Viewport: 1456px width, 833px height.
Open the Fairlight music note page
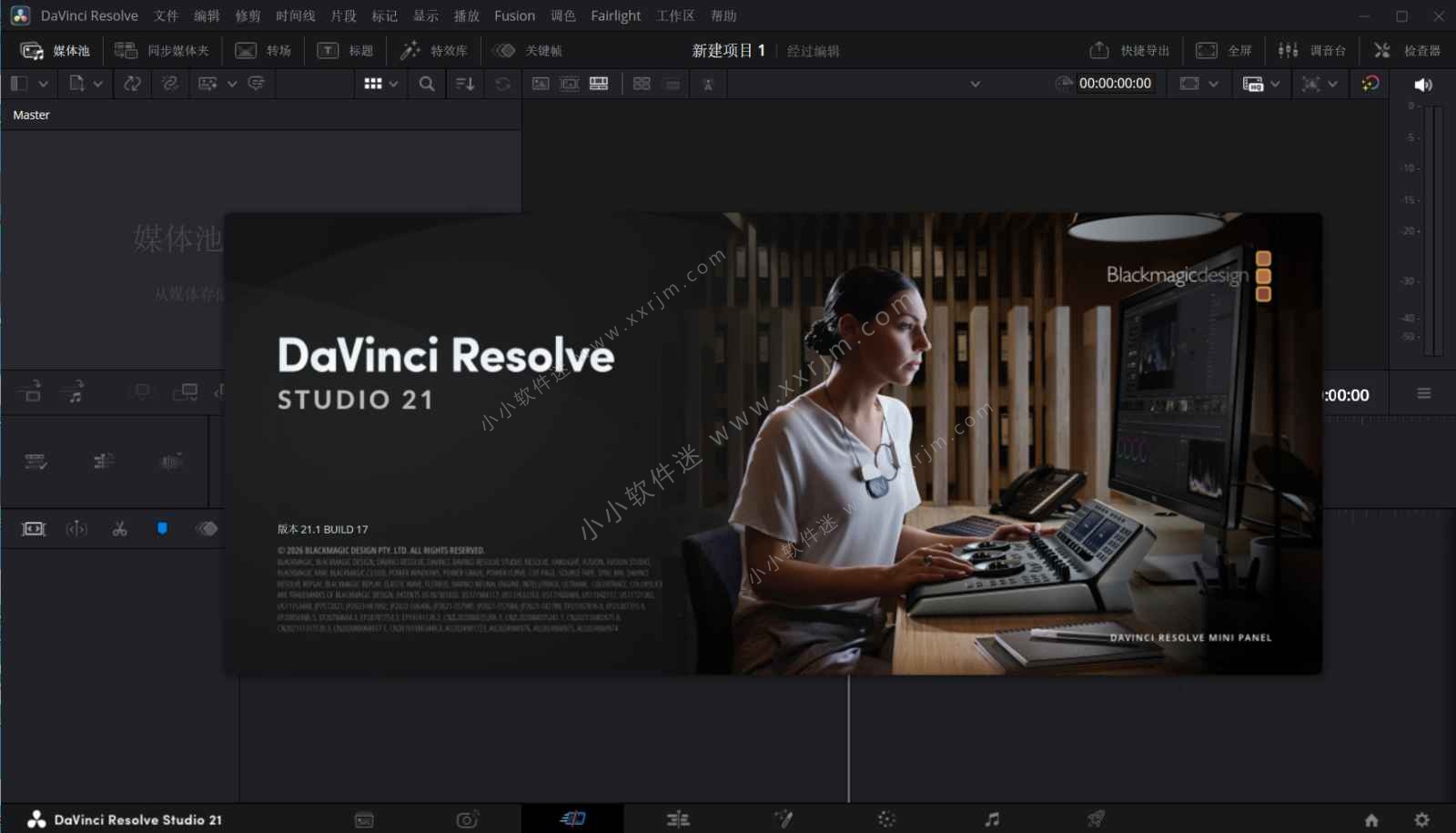[992, 819]
